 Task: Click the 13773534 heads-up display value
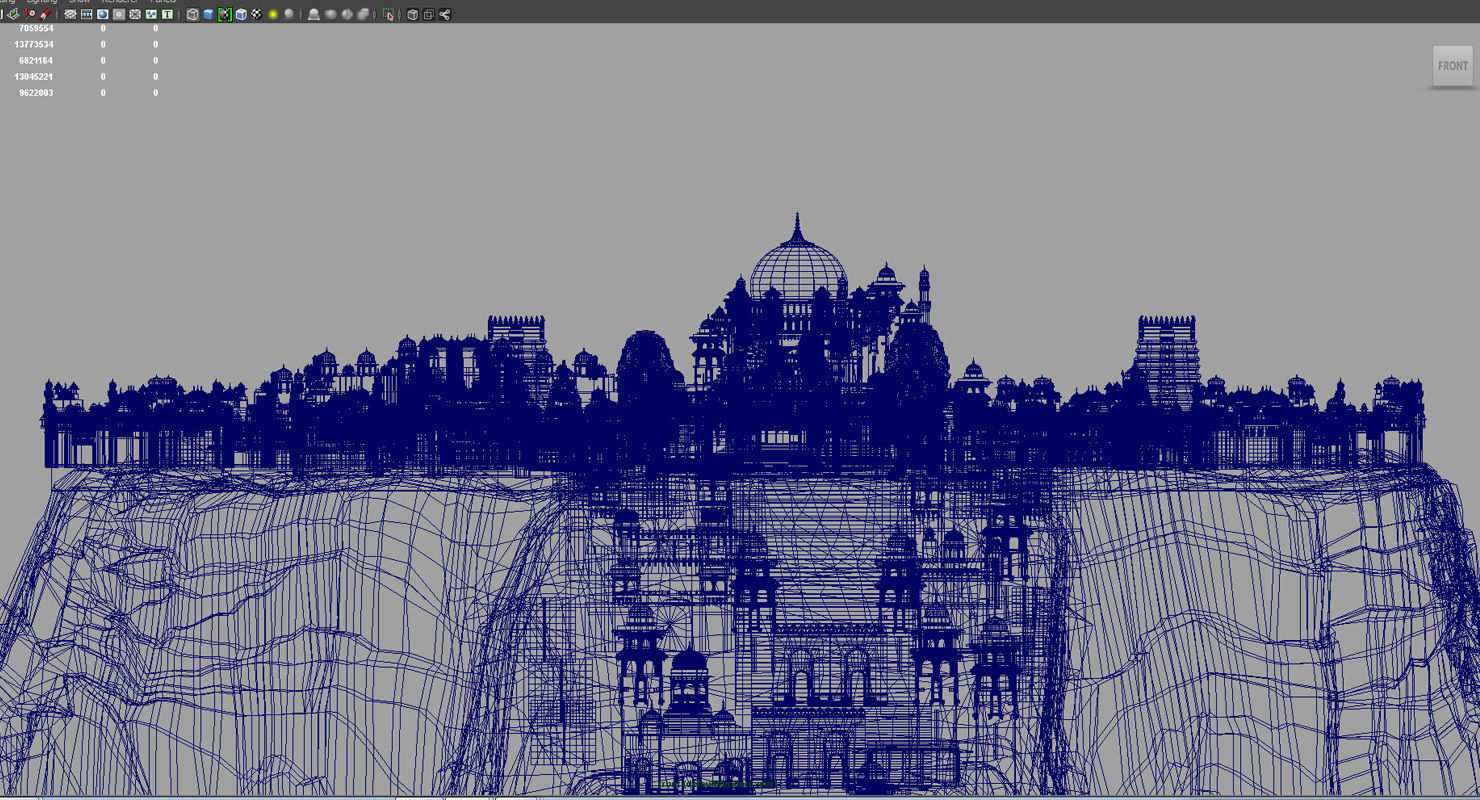[34, 45]
